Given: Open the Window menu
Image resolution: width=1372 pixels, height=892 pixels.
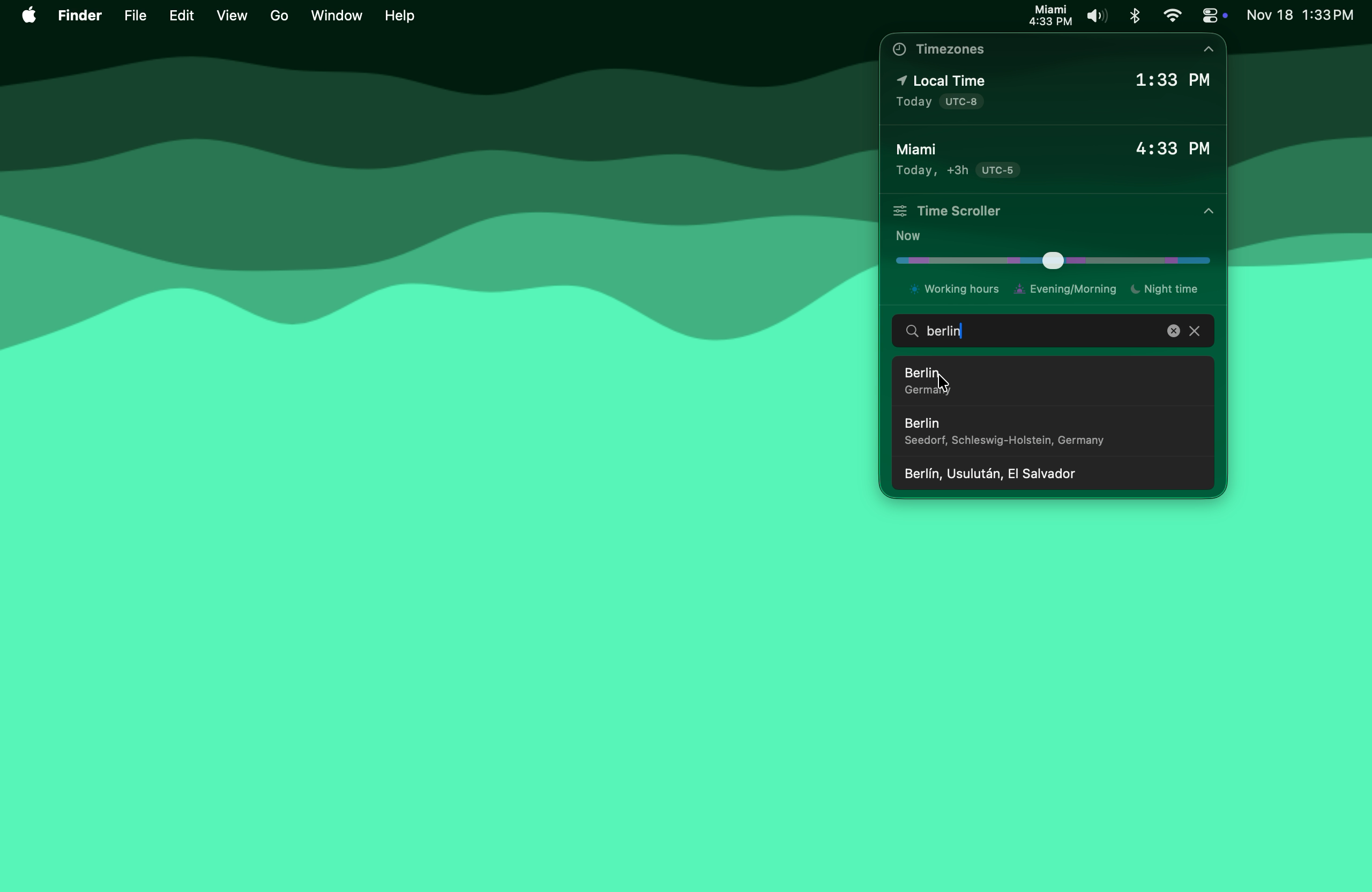Looking at the screenshot, I should click(336, 15).
